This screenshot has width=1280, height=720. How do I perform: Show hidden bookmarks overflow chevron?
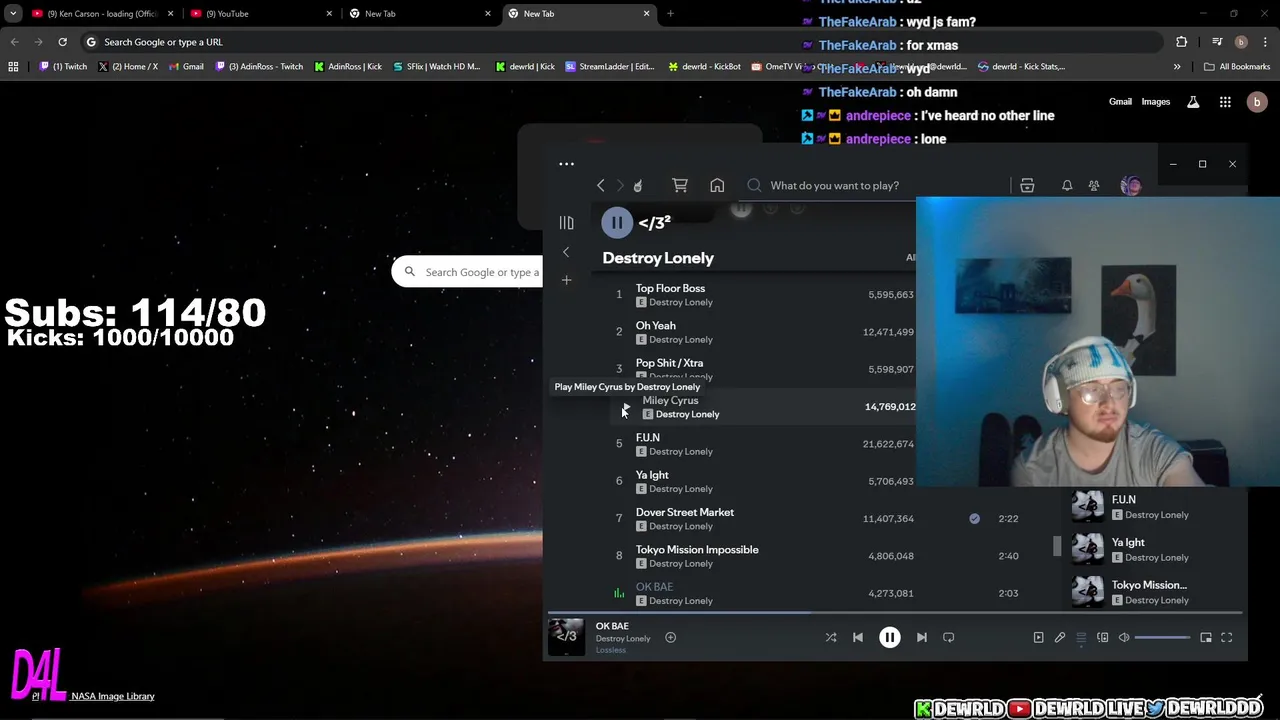tap(1177, 66)
